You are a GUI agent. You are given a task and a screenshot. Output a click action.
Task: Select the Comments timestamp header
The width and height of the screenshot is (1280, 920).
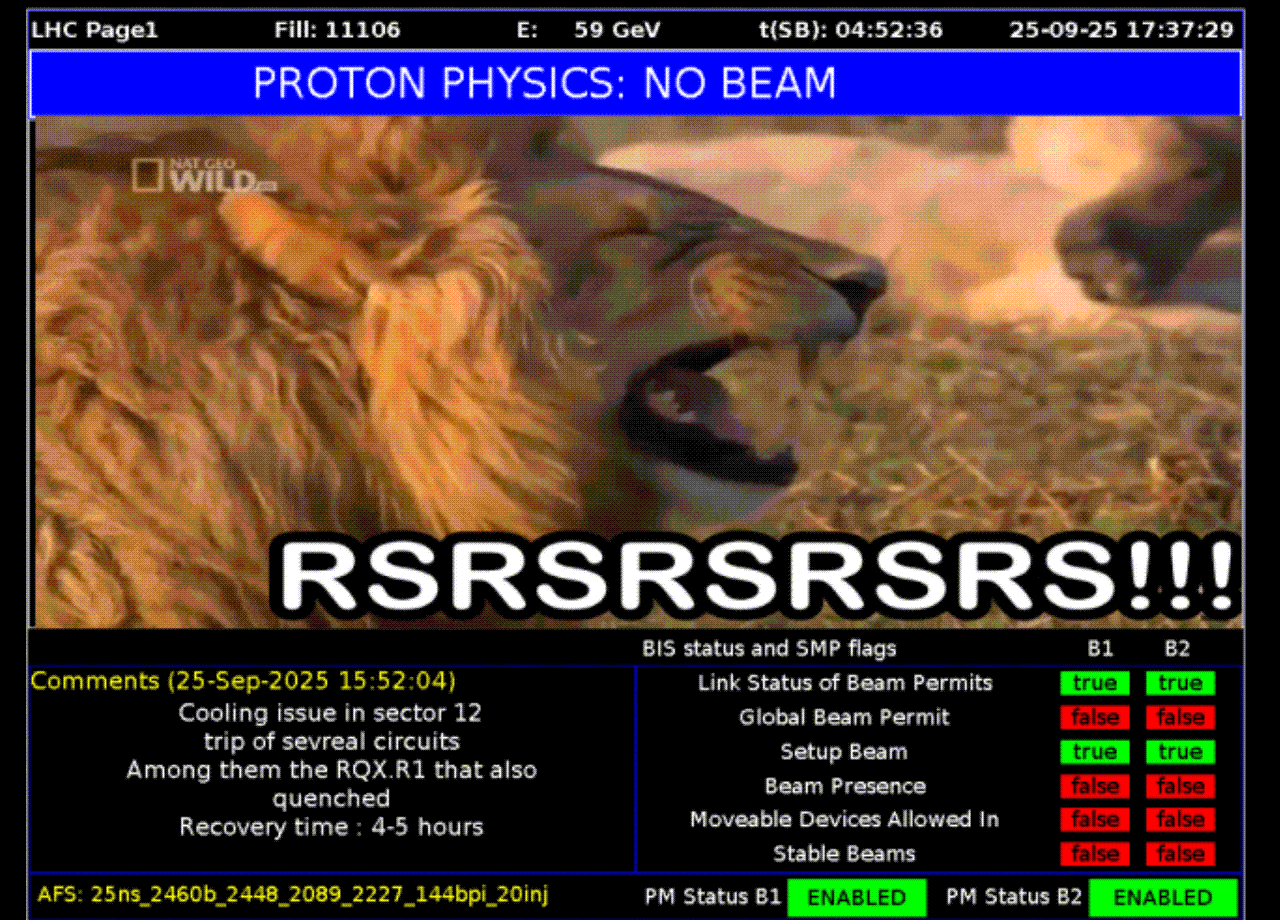pyautogui.click(x=243, y=682)
